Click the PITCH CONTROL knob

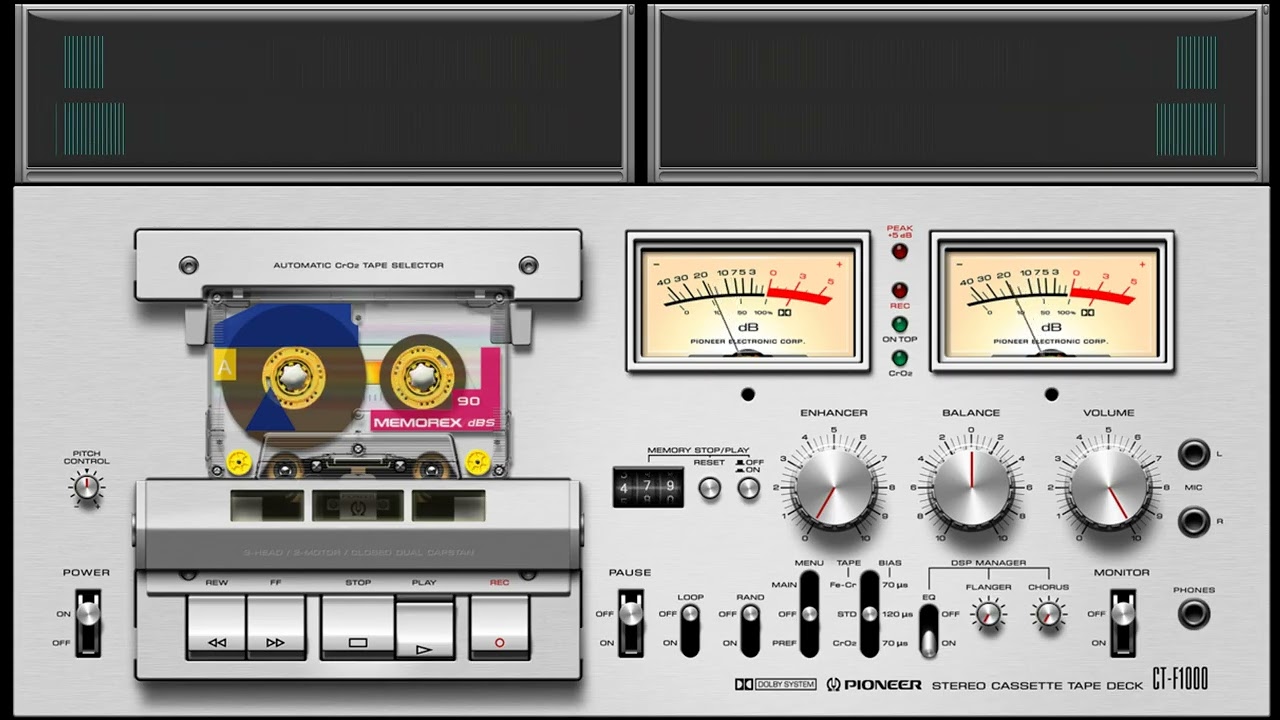[87, 487]
